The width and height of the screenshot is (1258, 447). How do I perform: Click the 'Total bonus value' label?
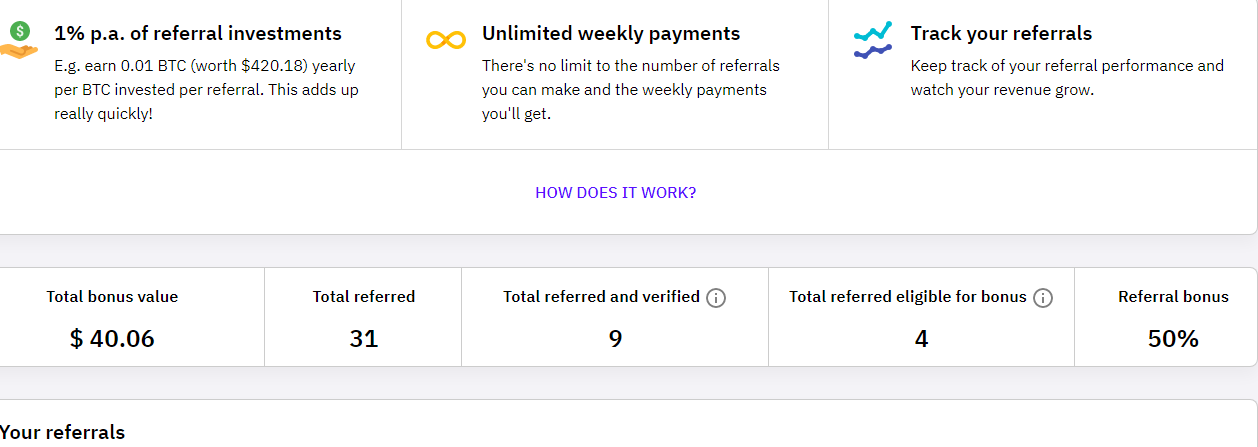(x=112, y=297)
